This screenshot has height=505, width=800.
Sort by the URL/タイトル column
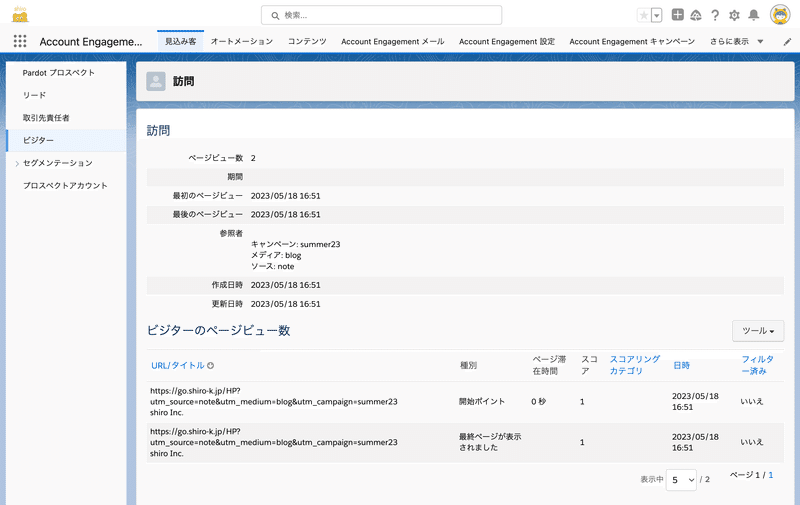coord(178,365)
